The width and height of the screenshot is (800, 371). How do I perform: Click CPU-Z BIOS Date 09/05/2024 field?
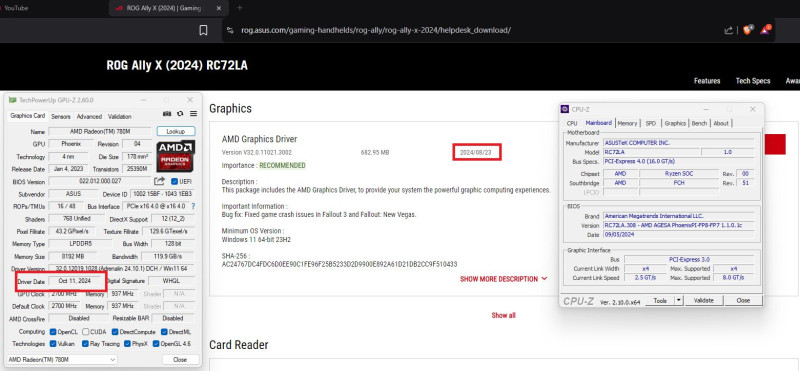679,234
